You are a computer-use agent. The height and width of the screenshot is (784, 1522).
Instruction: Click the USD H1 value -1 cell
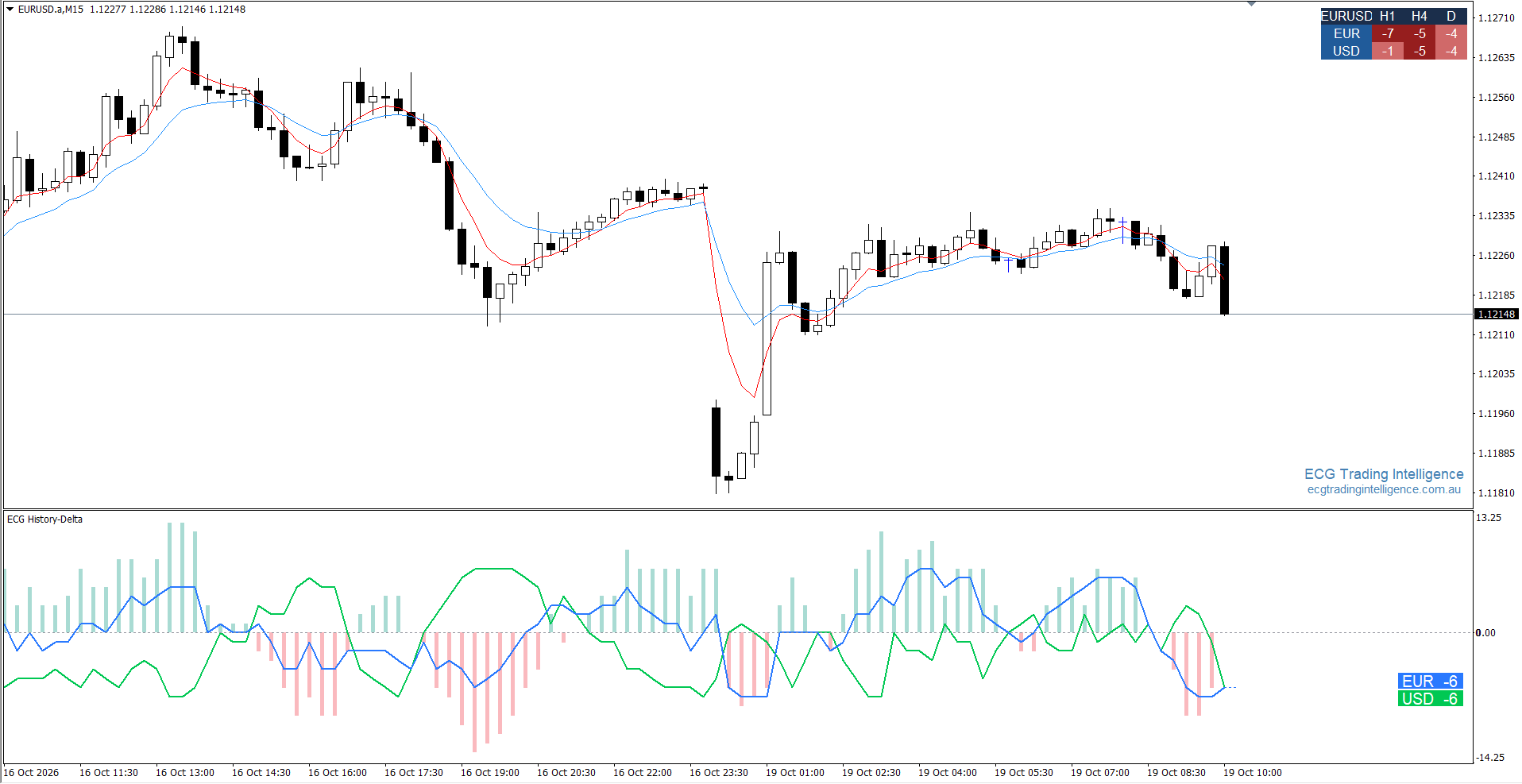pyautogui.click(x=1388, y=51)
